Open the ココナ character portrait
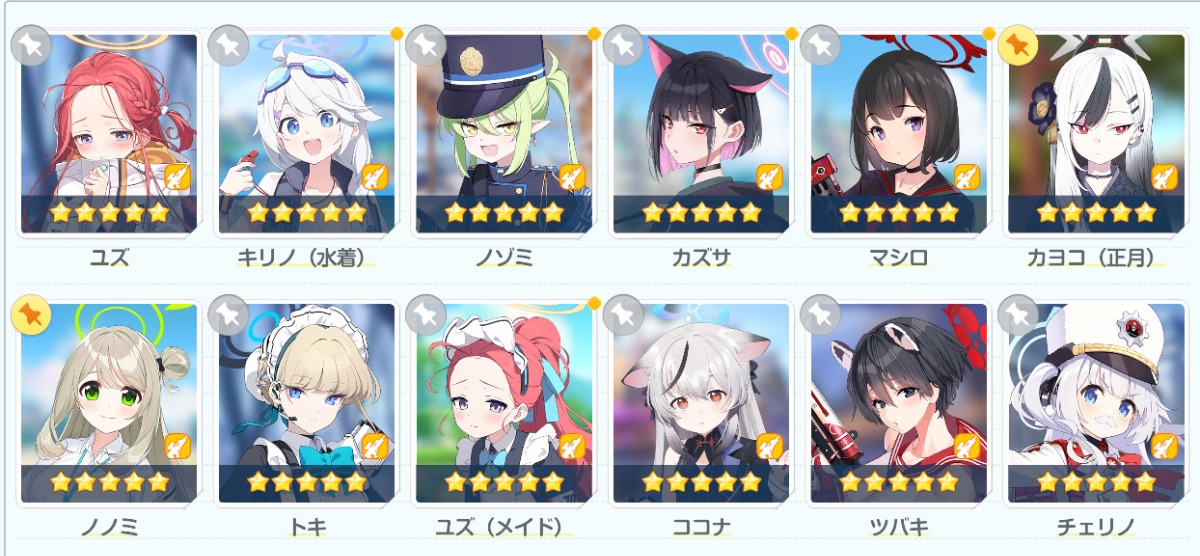Image resolution: width=1200 pixels, height=556 pixels. tap(701, 403)
